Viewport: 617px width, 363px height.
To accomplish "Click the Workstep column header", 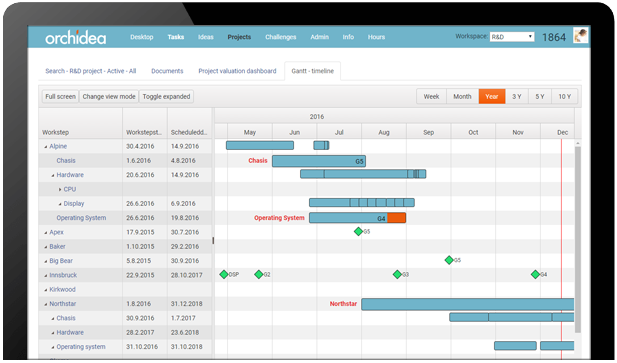I will point(81,123).
